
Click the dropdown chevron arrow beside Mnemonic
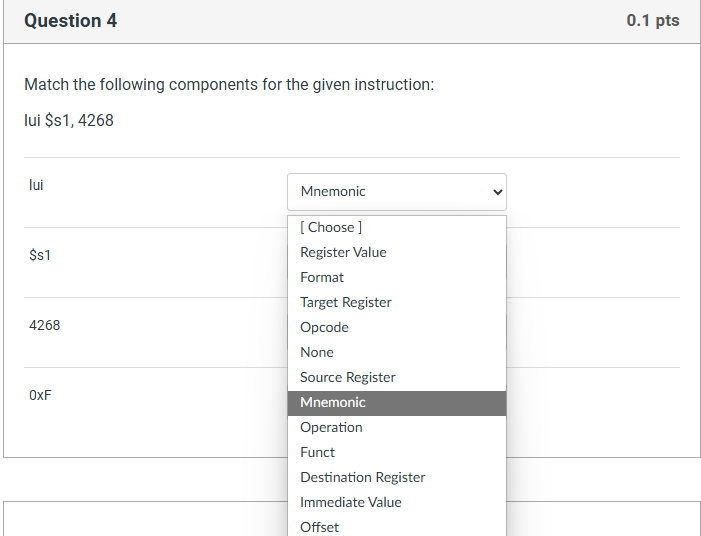(498, 192)
